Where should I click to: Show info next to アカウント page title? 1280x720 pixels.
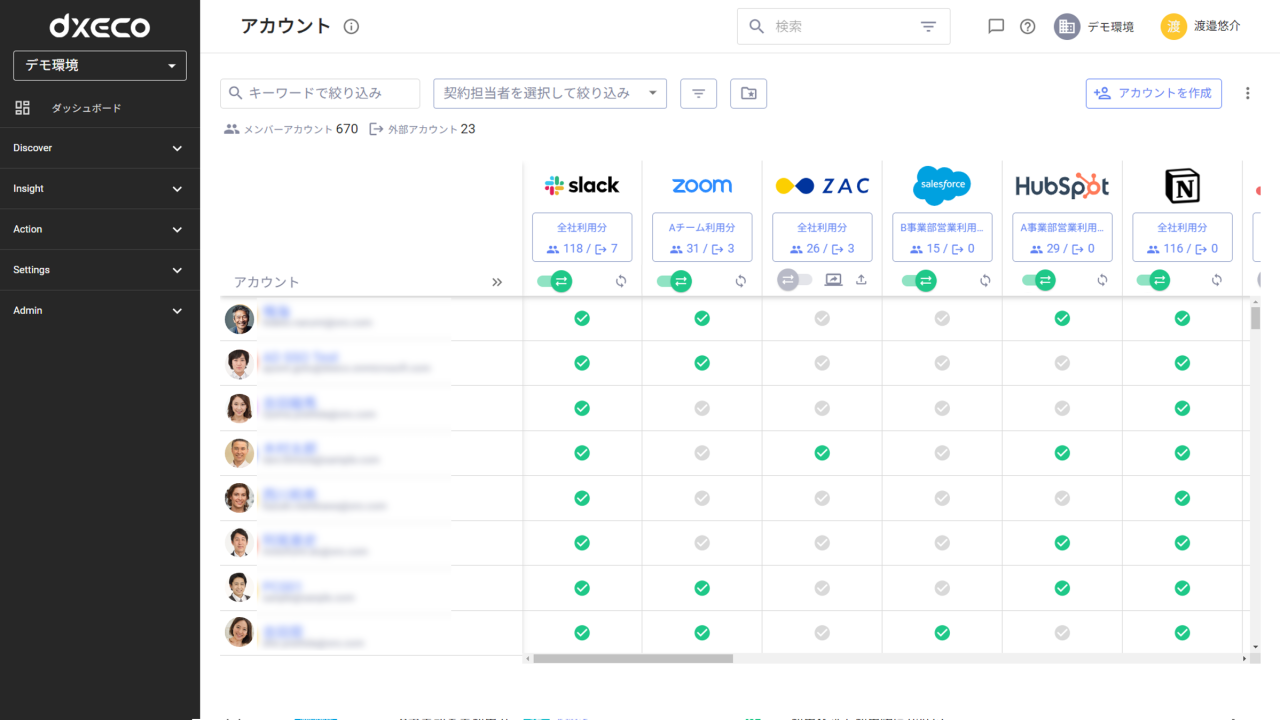pos(351,27)
